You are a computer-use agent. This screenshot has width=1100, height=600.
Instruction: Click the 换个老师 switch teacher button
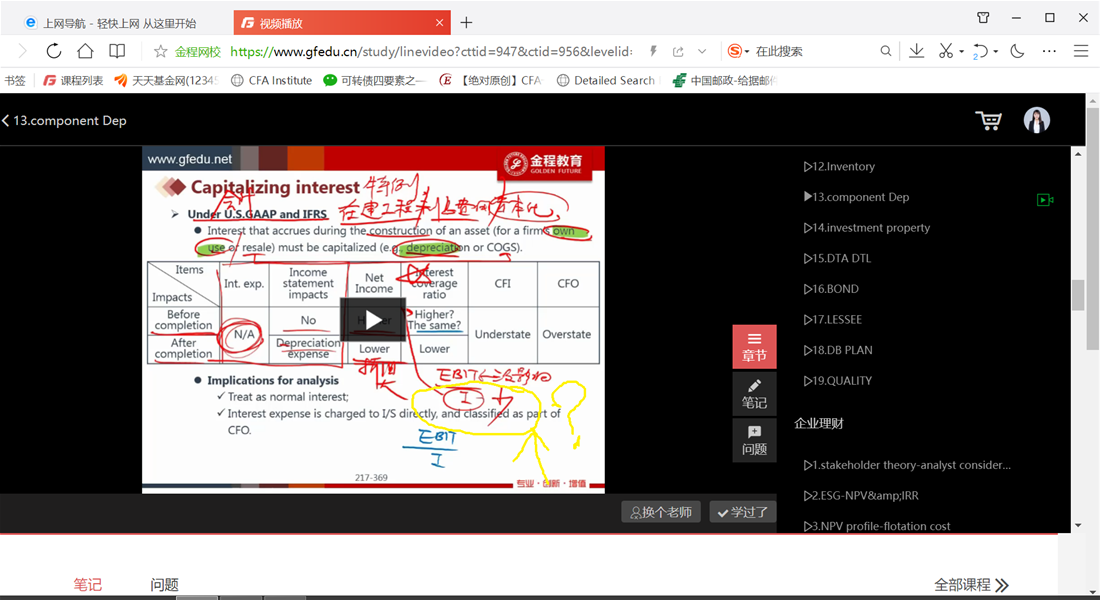click(662, 512)
